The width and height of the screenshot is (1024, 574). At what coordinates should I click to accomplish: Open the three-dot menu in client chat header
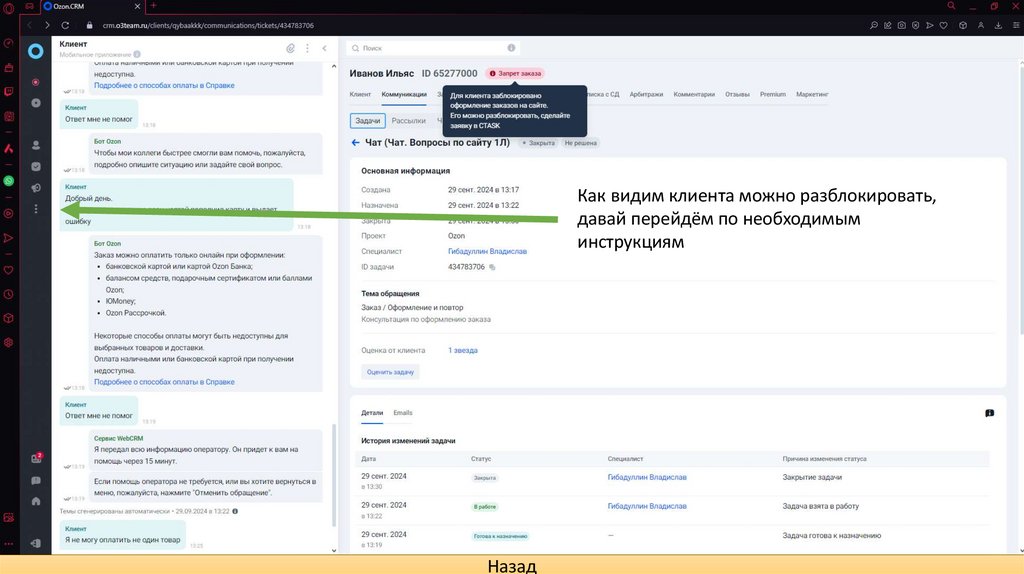click(308, 48)
